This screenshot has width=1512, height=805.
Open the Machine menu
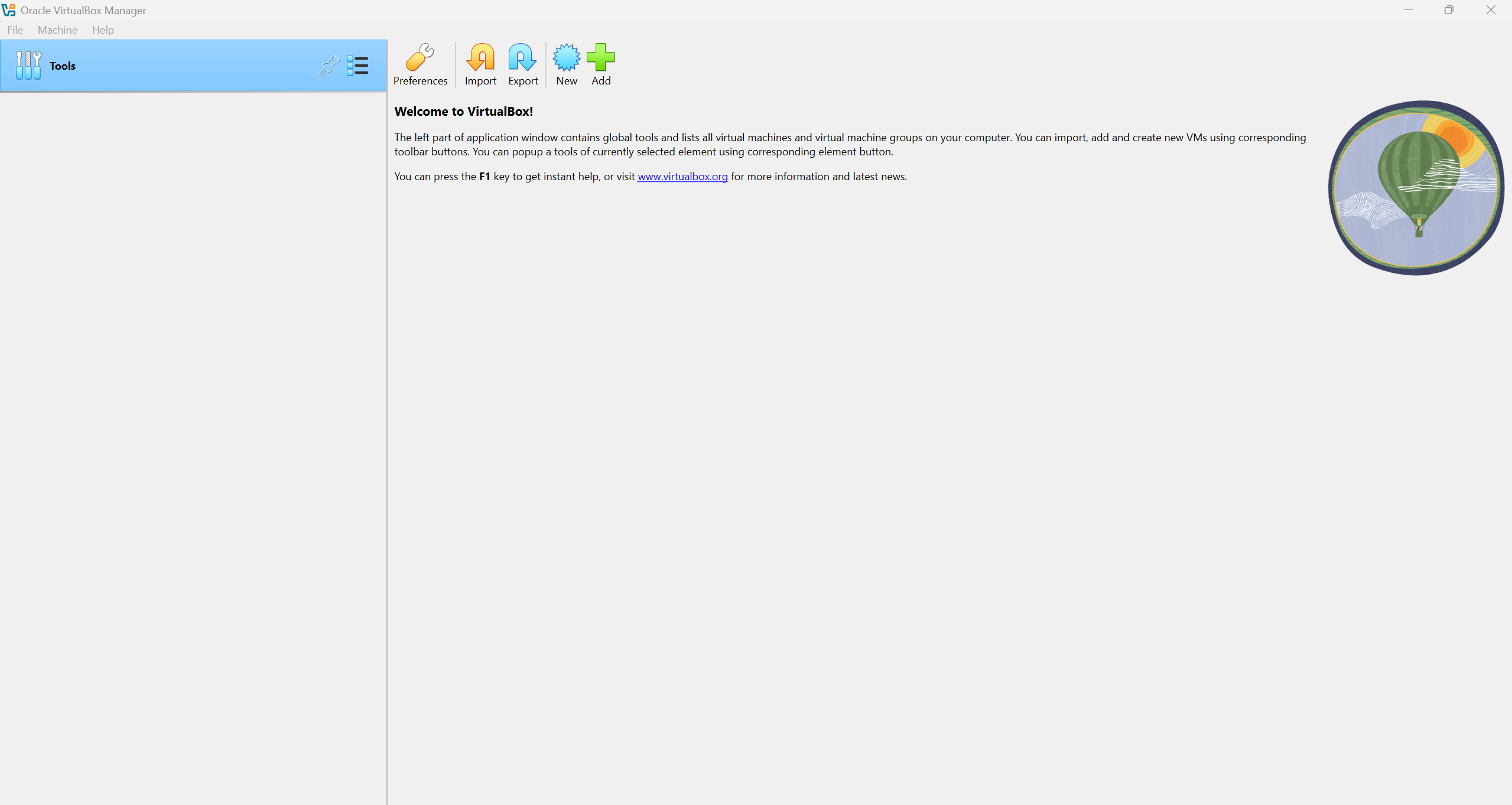57,30
